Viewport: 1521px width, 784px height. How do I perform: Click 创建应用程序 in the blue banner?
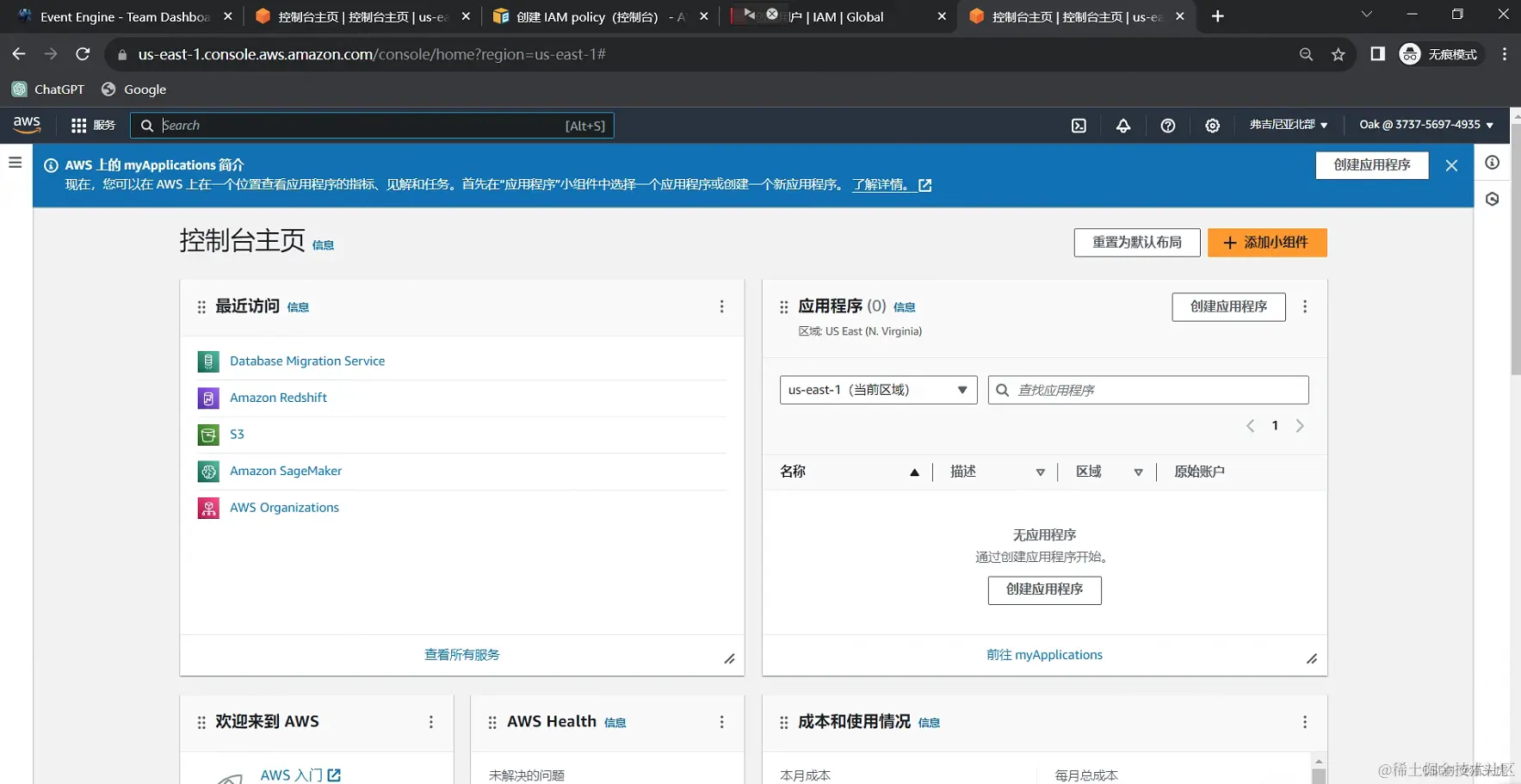(x=1372, y=165)
